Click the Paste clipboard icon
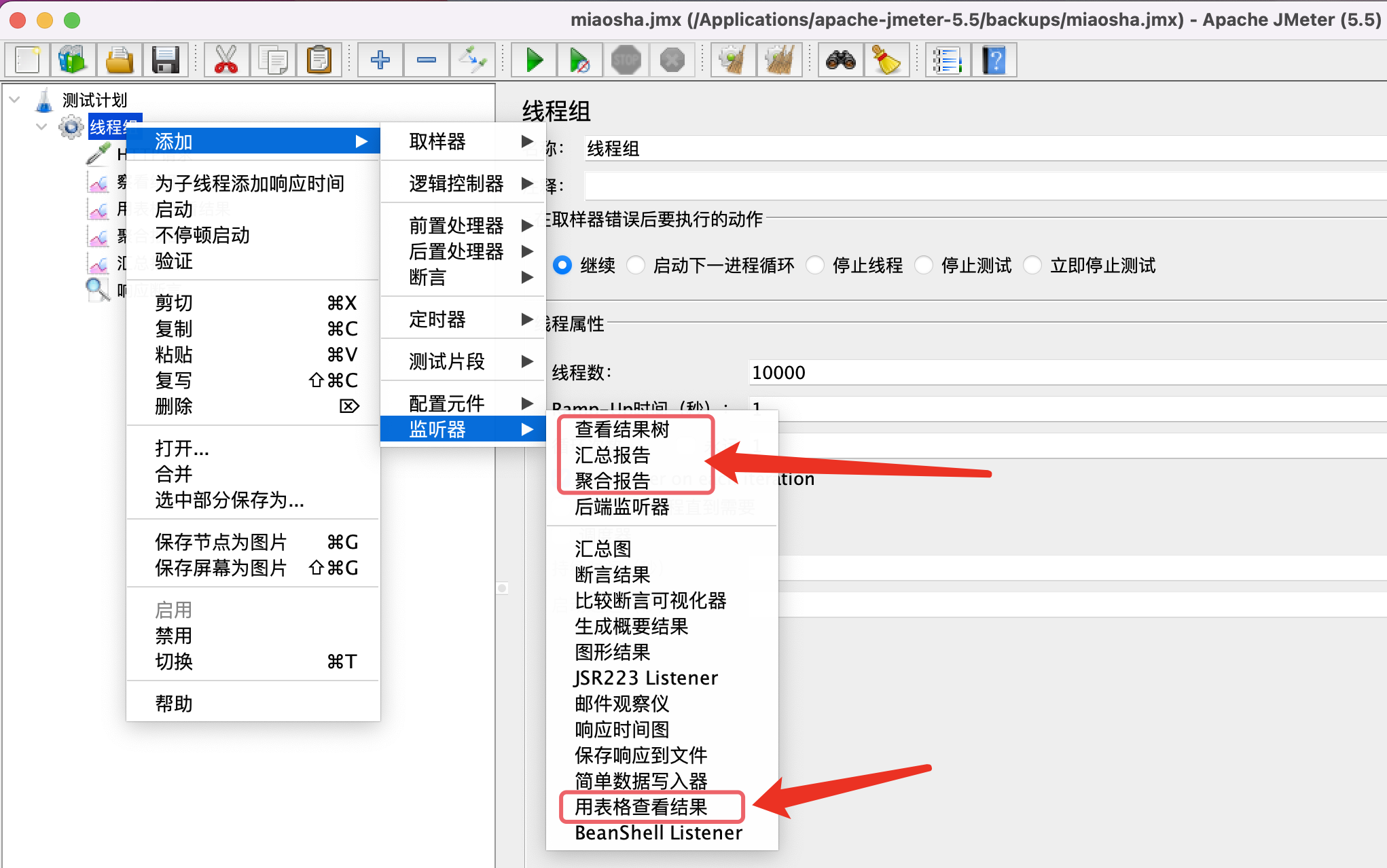1387x868 pixels. tap(319, 60)
